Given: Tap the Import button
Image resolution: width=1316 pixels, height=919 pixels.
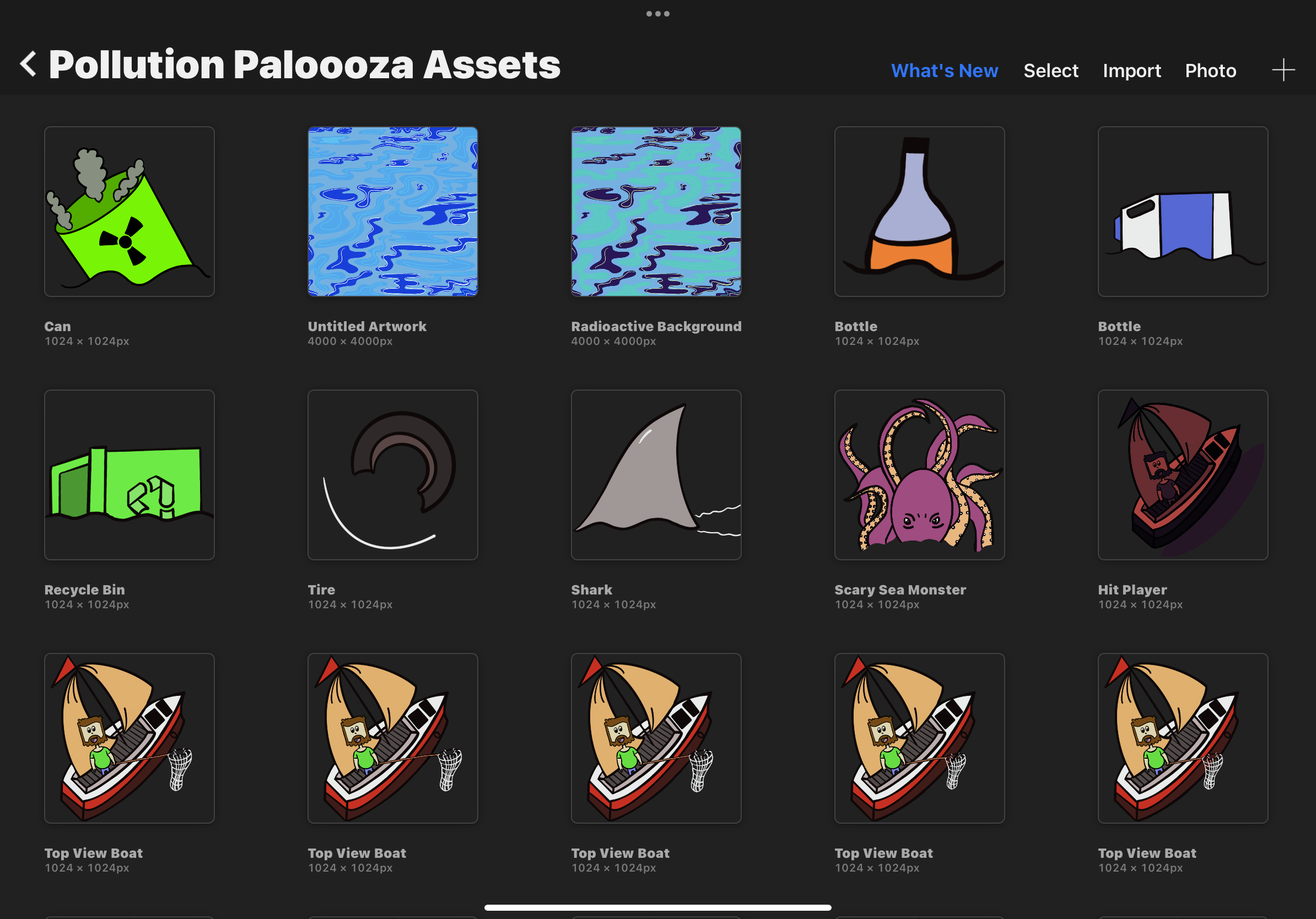Looking at the screenshot, I should 1131,71.
